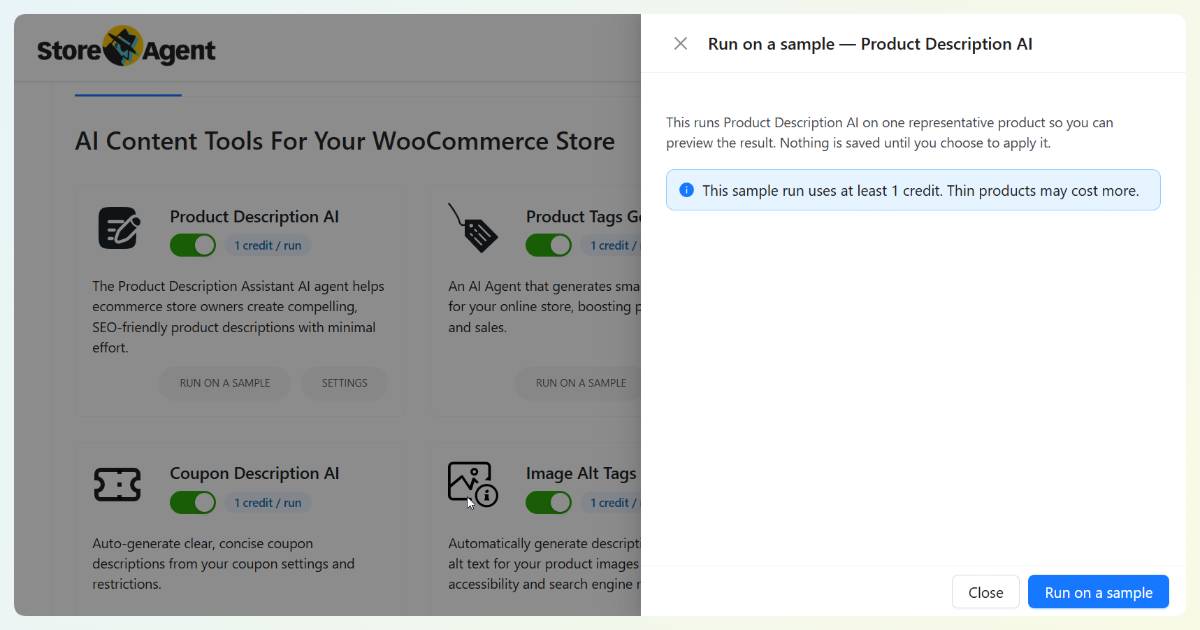Click the Product Description AI card title
Image resolution: width=1200 pixels, height=630 pixels.
tap(254, 217)
